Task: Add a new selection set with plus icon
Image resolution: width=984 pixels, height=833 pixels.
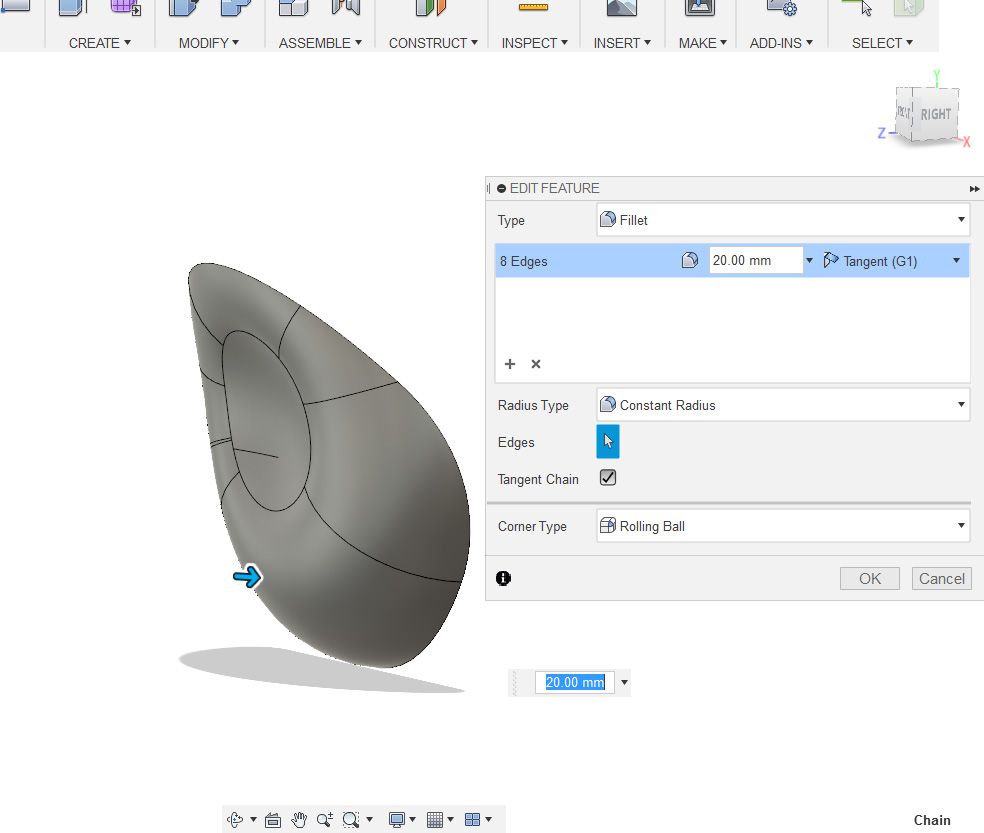Action: coord(510,364)
